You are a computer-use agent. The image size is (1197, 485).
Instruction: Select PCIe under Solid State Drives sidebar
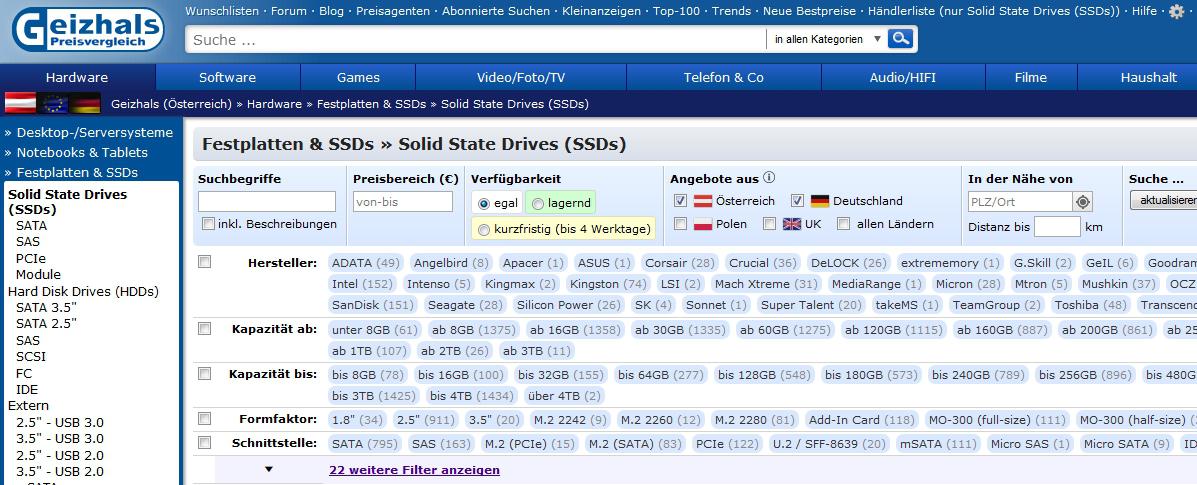(x=31, y=258)
